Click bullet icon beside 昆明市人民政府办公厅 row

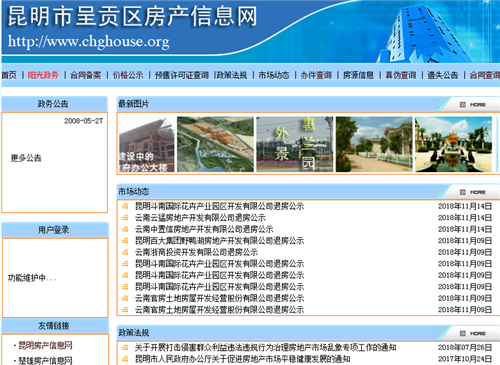[x=125, y=359]
